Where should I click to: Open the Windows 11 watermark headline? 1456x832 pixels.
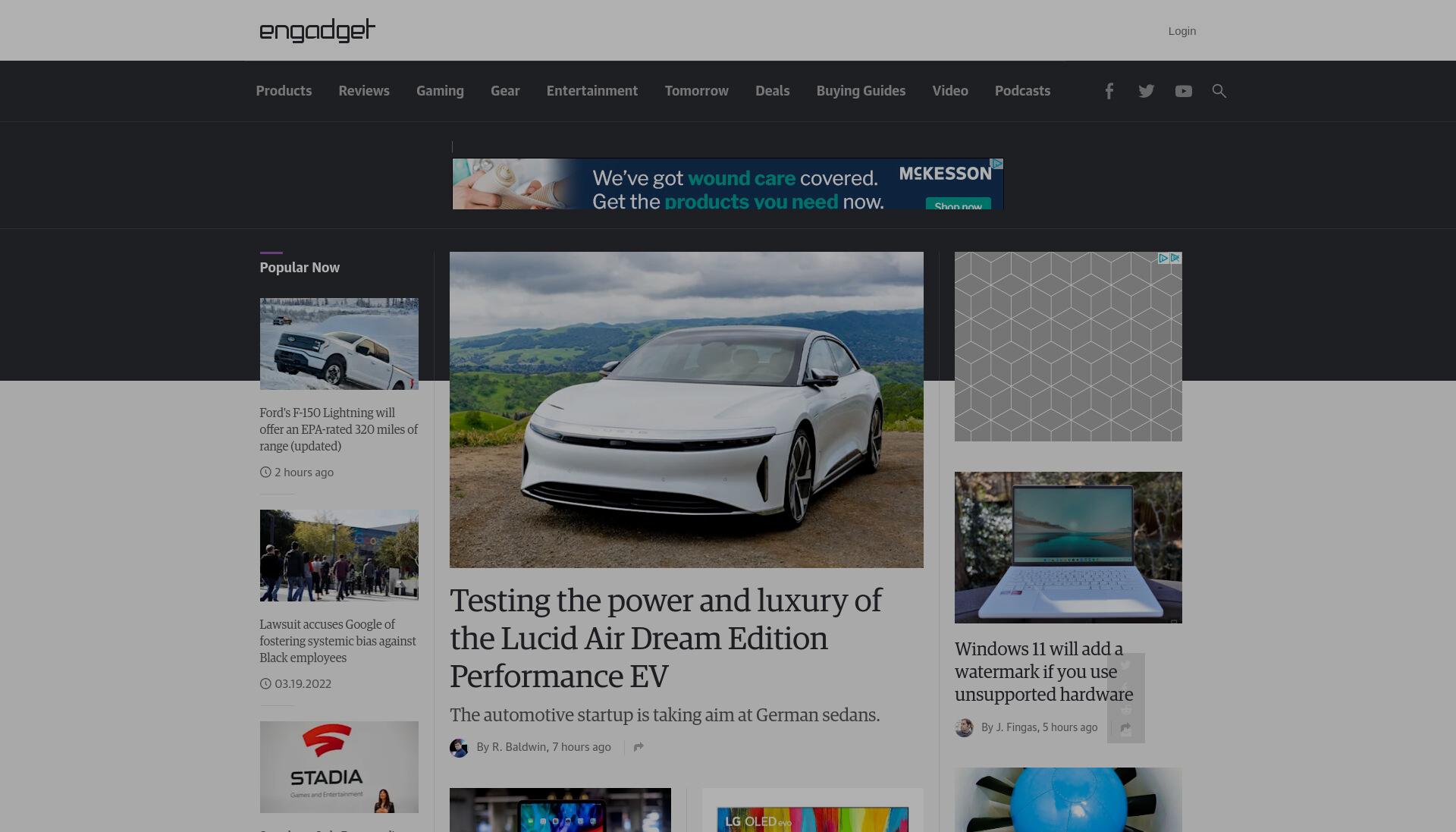1044,672
